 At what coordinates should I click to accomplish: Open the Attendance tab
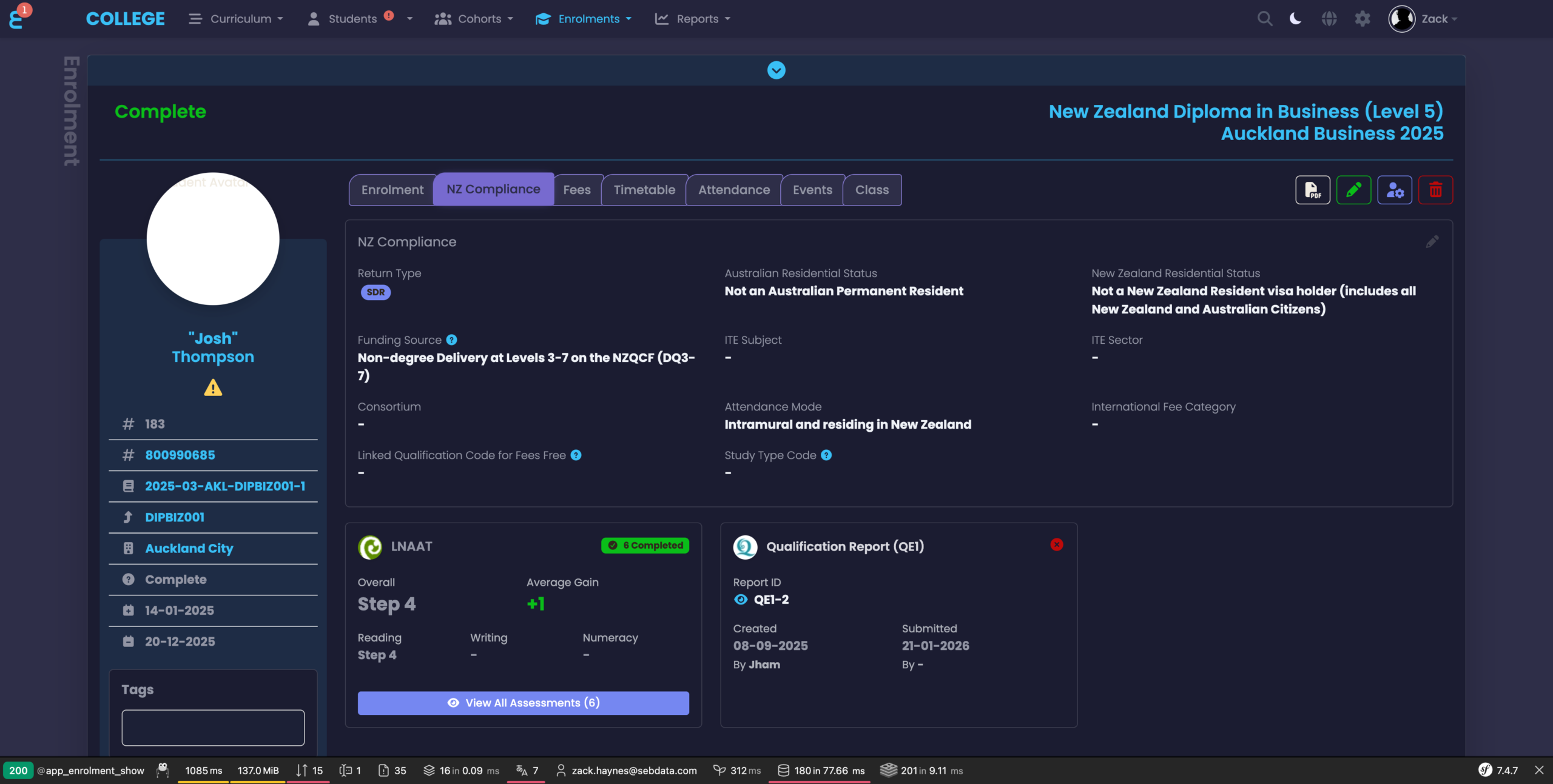point(734,190)
